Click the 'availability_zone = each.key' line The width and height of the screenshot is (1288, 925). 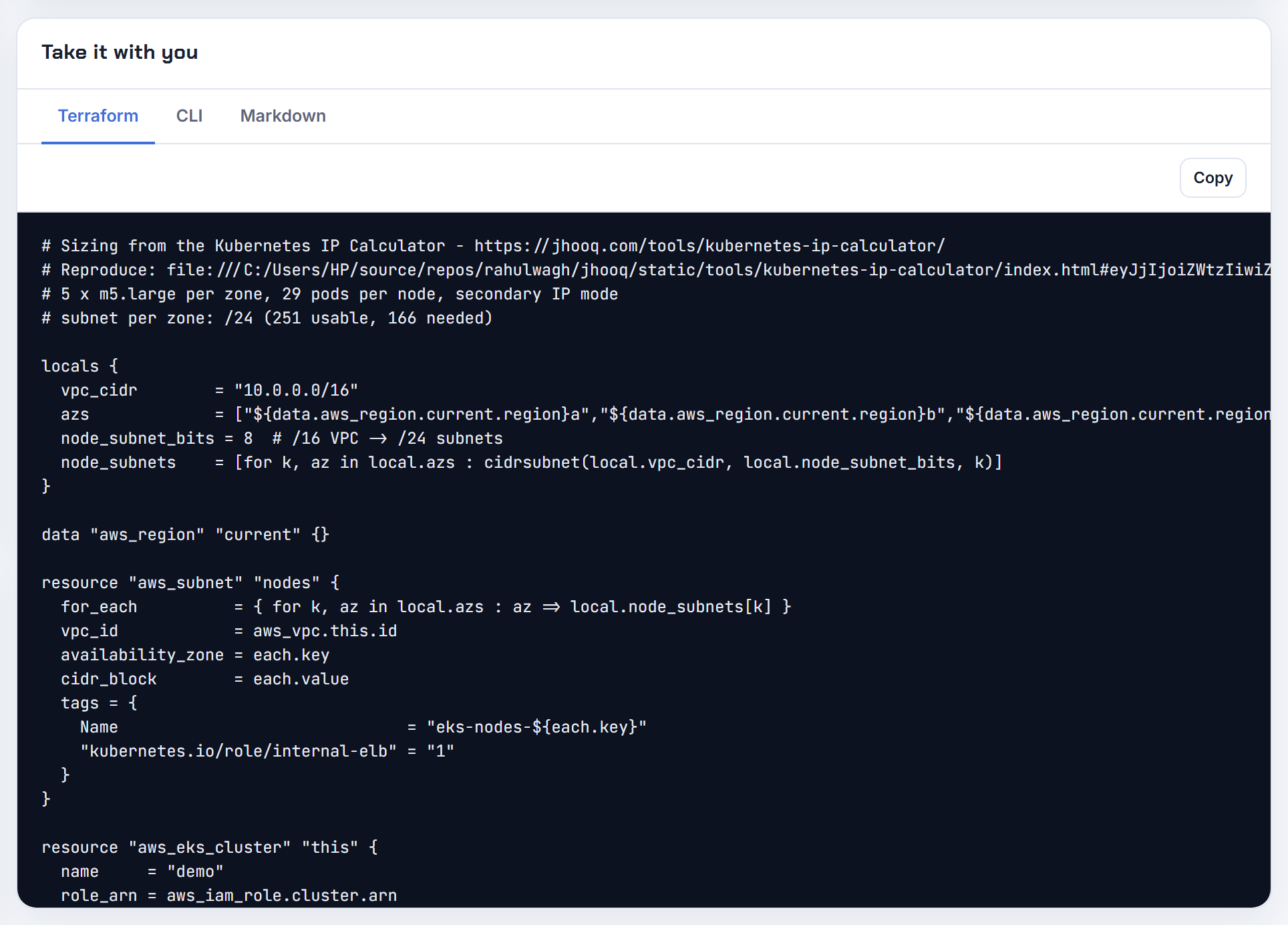(195, 655)
